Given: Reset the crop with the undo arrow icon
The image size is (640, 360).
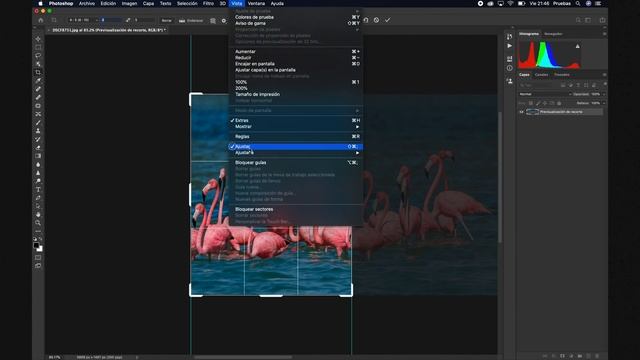Looking at the screenshot, I should click(x=366, y=20).
